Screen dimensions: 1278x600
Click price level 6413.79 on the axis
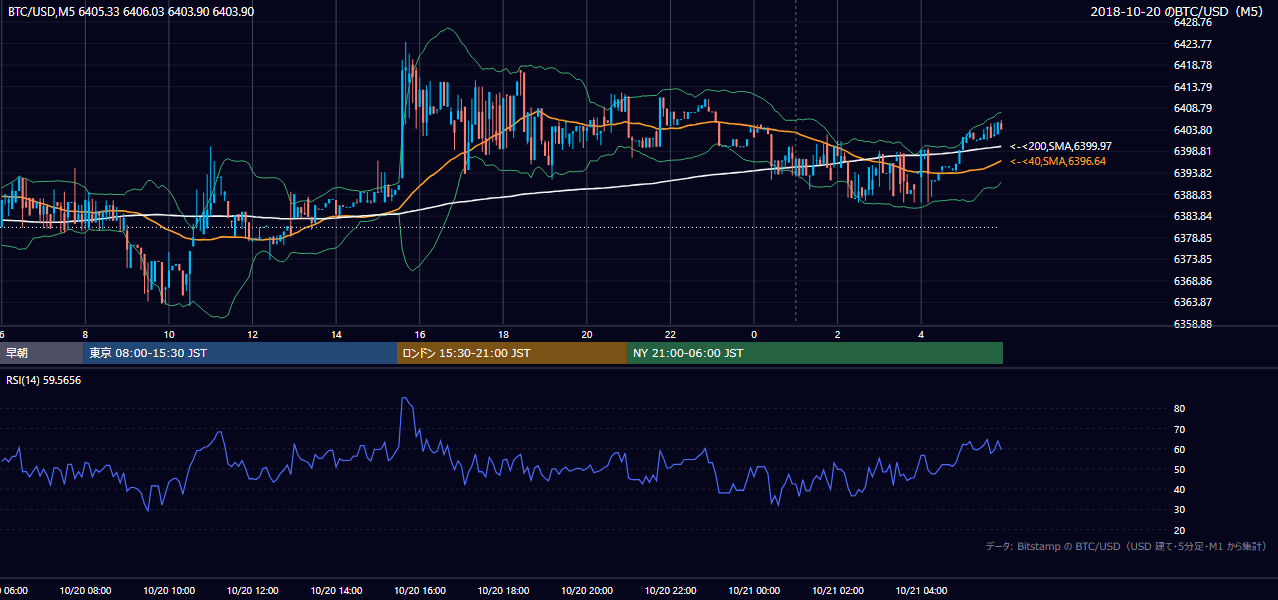[1193, 87]
